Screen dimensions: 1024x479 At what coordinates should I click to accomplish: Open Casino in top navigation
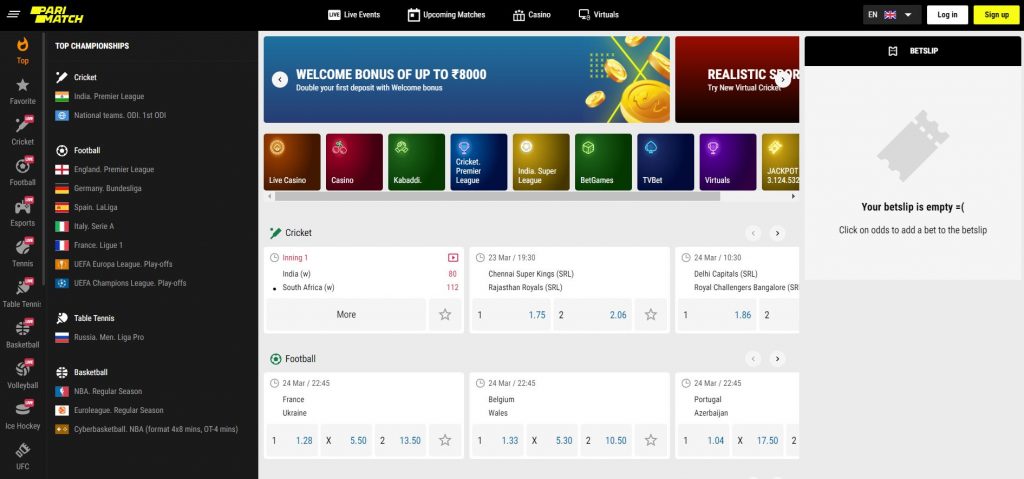coord(531,14)
